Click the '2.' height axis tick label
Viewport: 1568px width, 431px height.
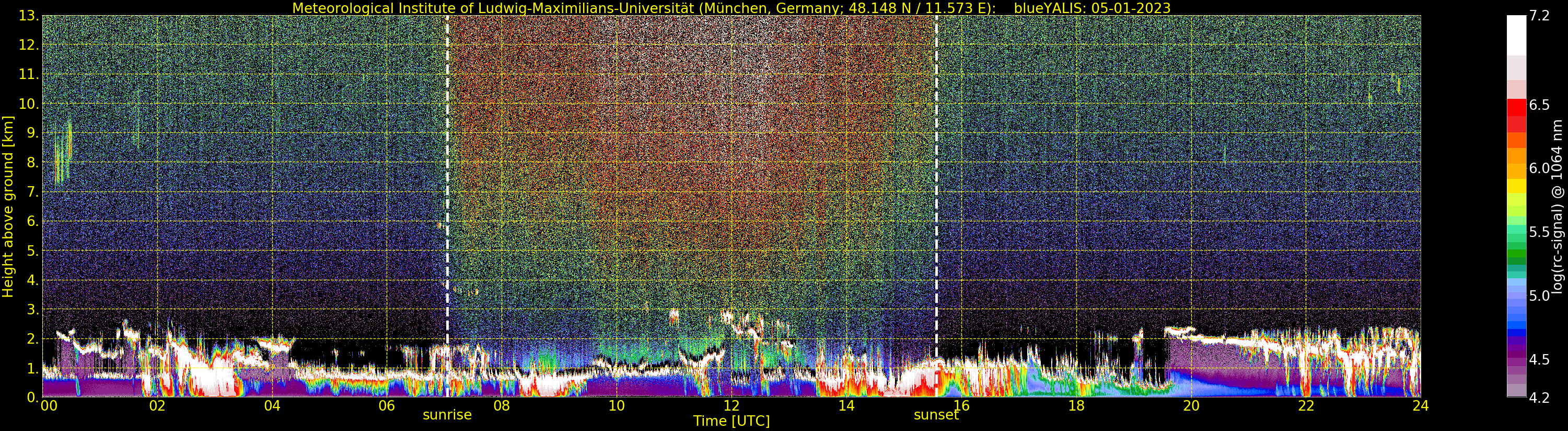[x=32, y=339]
